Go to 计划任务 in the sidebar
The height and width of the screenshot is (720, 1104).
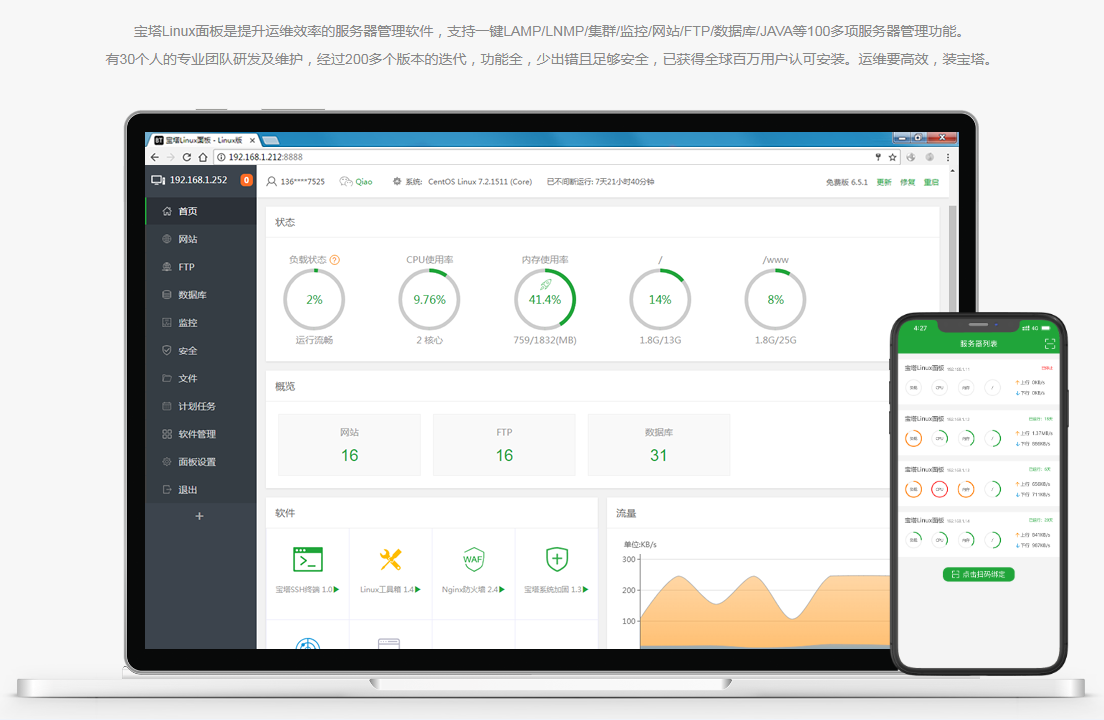coord(196,406)
